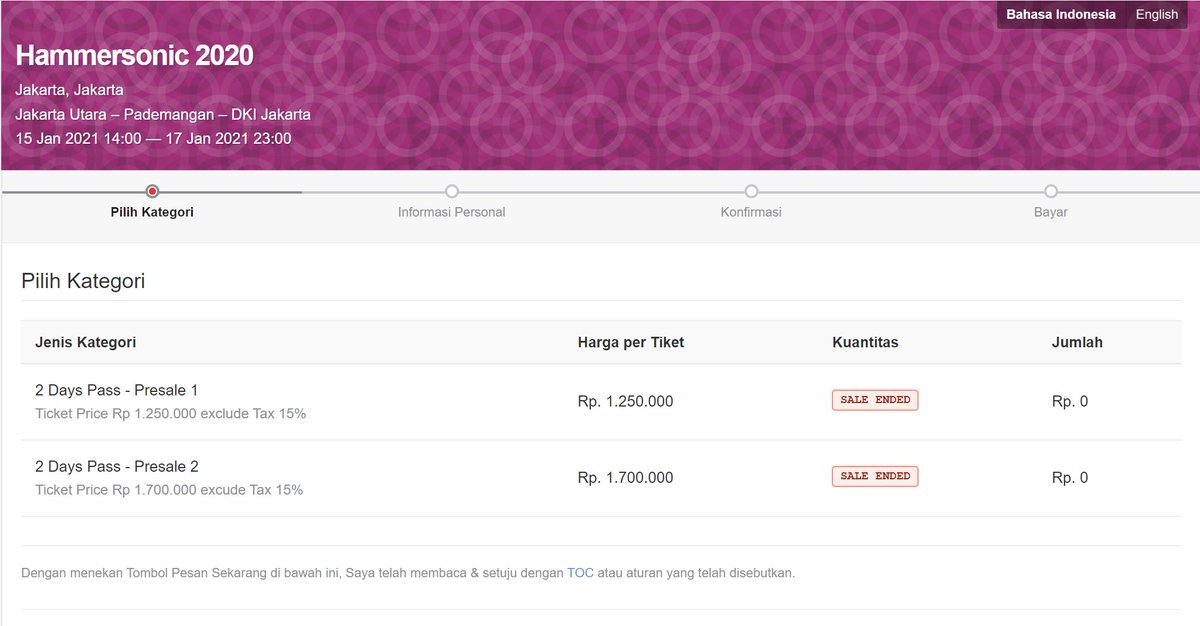Click Rp. 0 total for Presale 1
The image size is (1200, 626).
(x=1070, y=401)
